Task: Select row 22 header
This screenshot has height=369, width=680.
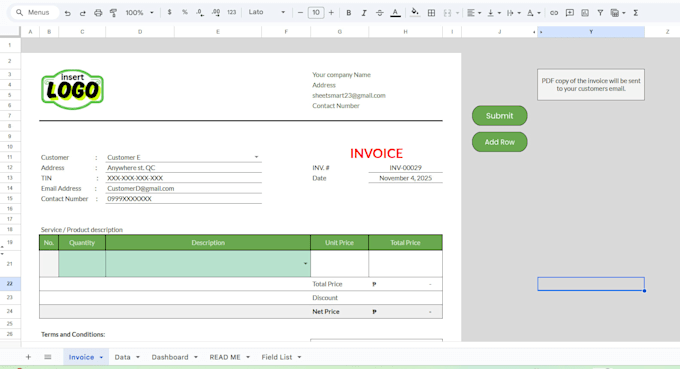Action: 10,284
